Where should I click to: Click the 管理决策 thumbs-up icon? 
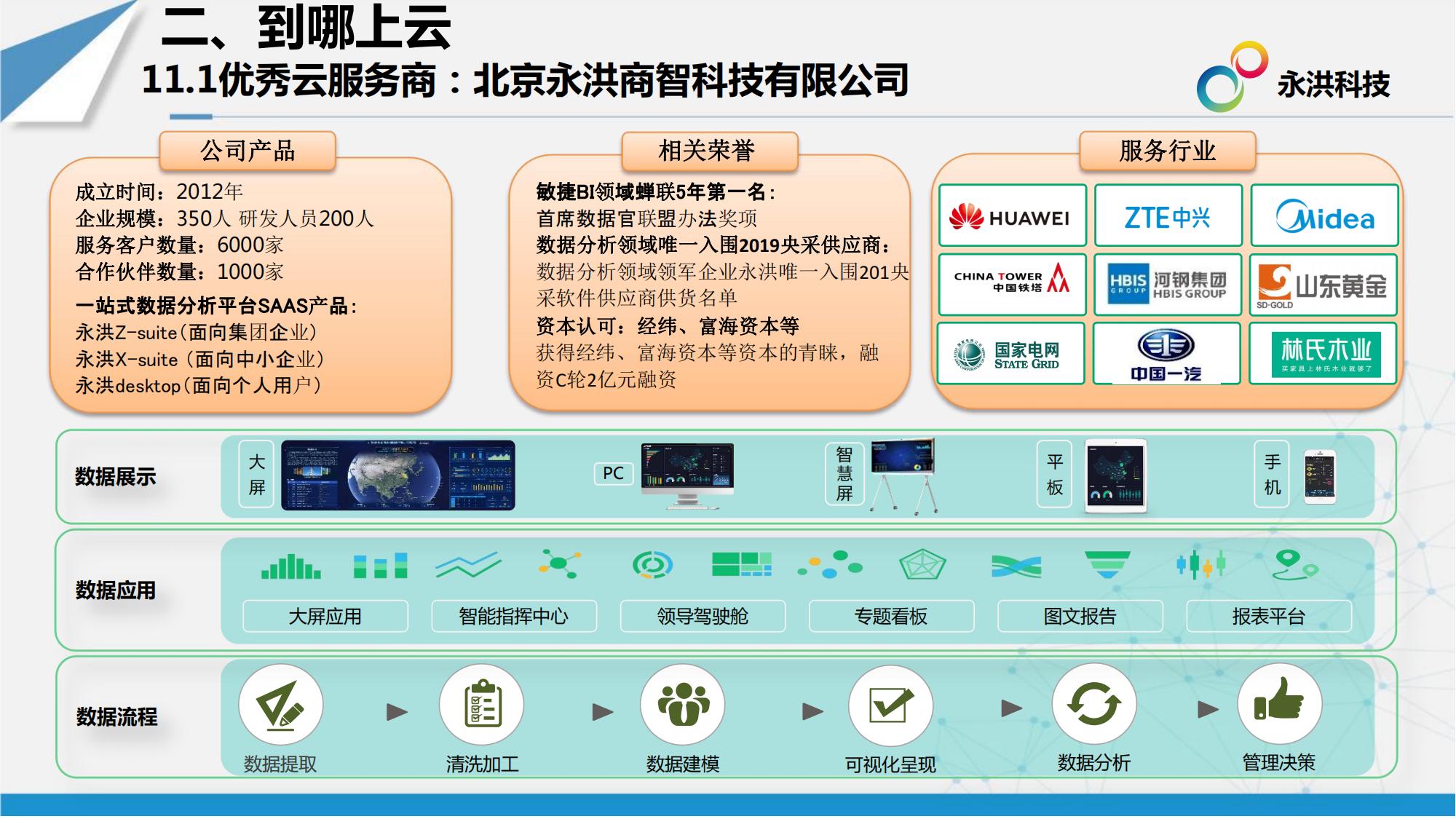(x=1279, y=703)
